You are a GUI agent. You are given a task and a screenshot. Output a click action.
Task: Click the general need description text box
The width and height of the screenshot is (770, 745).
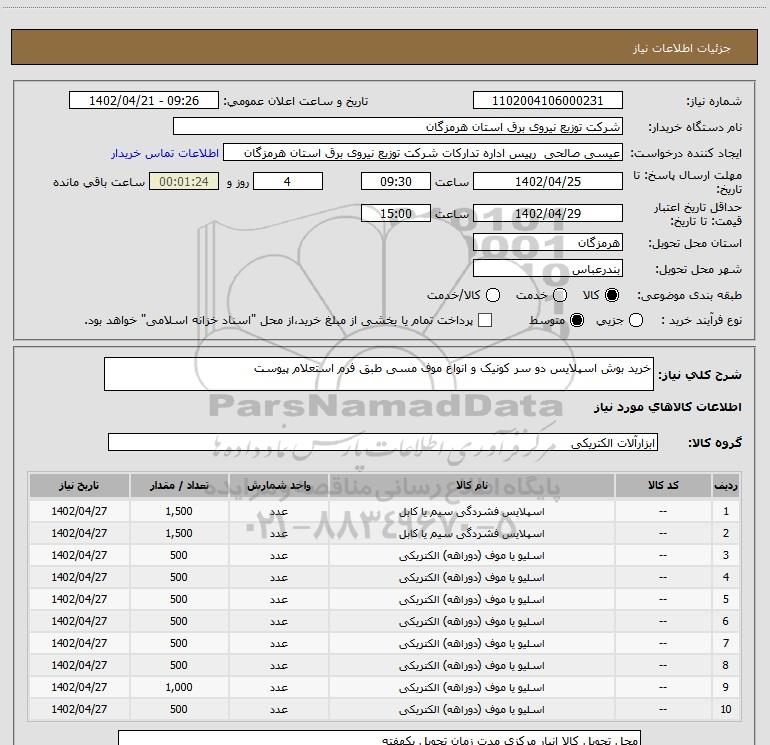[x=379, y=374]
